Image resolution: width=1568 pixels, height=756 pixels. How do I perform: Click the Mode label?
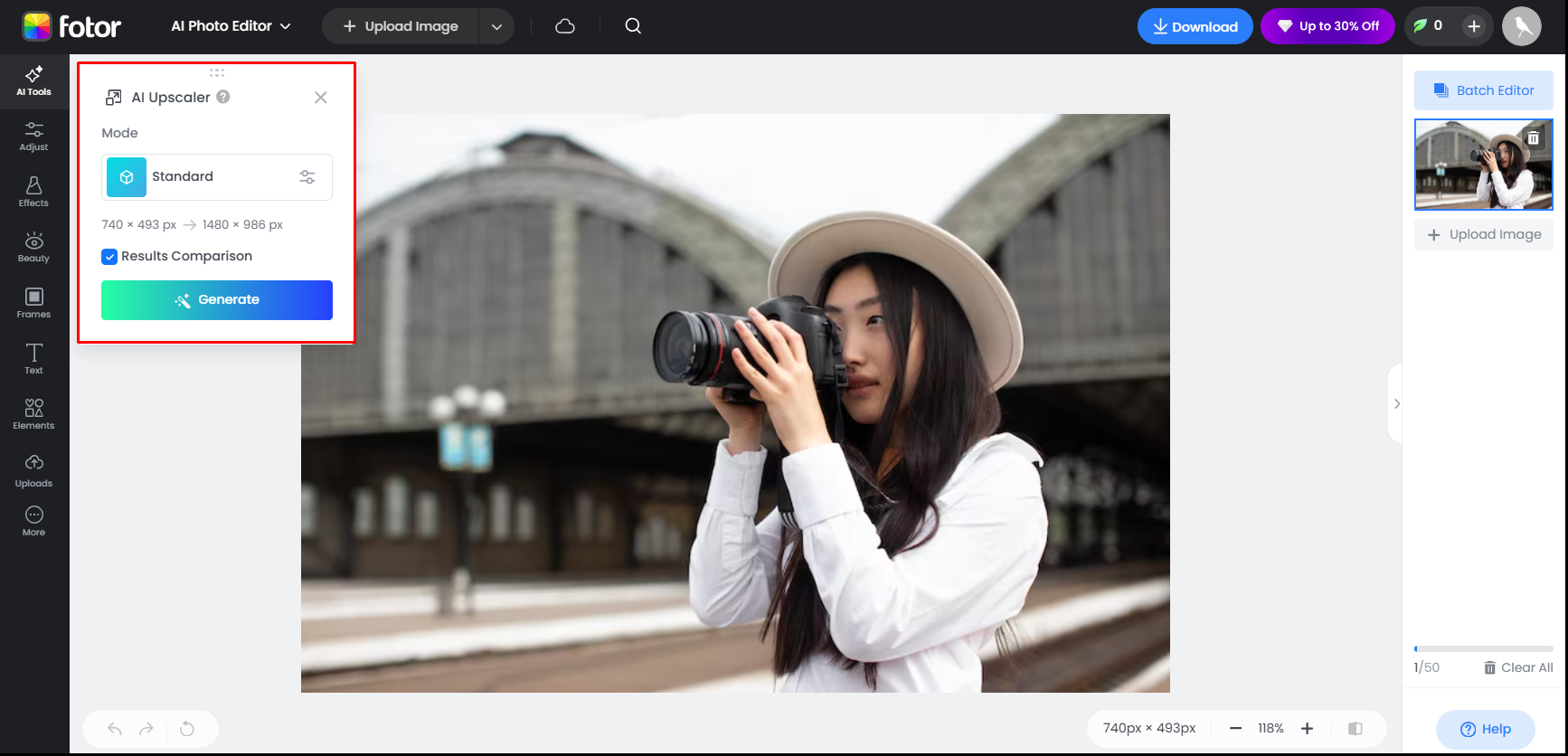(x=119, y=133)
